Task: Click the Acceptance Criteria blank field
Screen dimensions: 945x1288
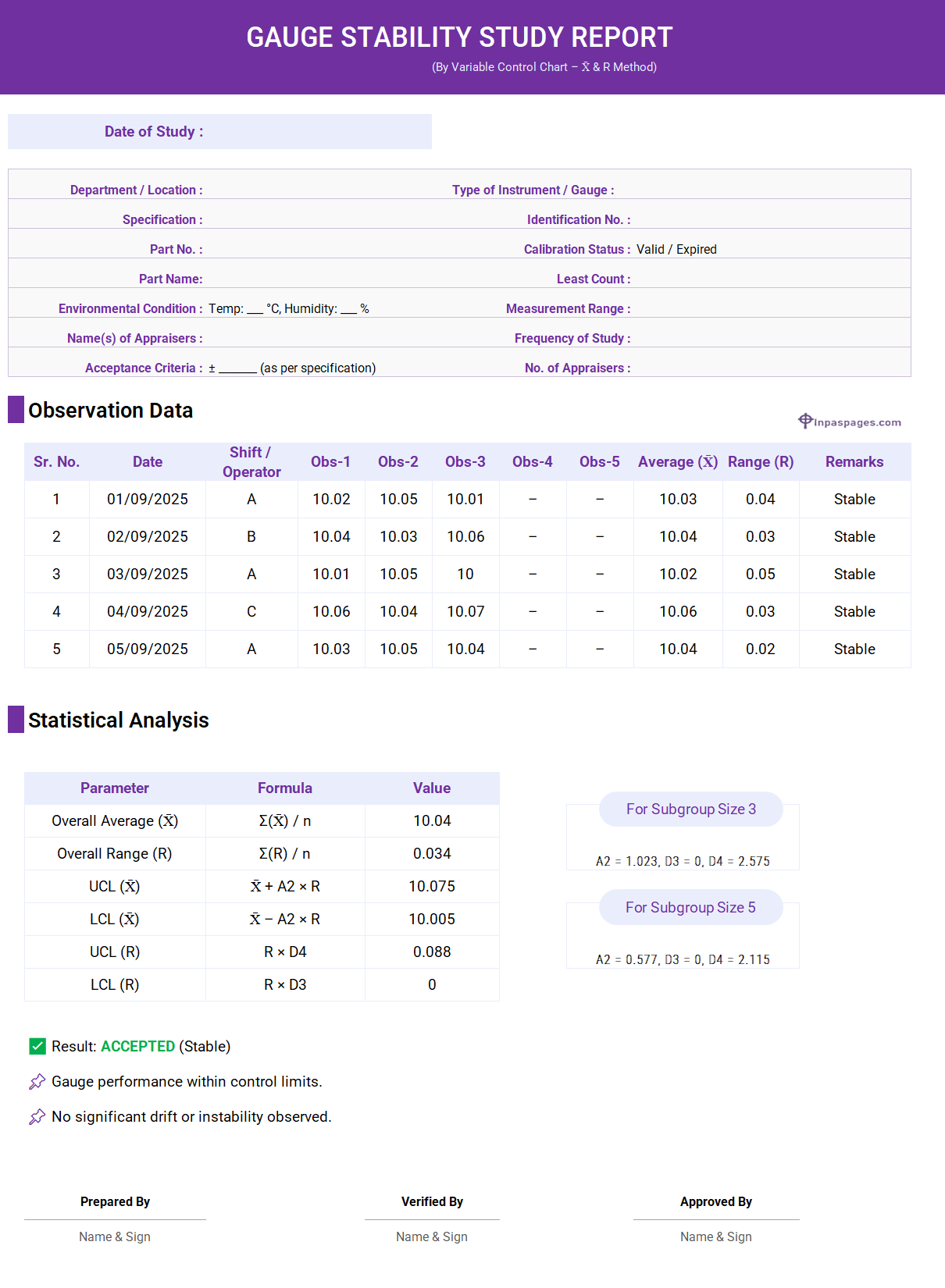Action: 237,369
